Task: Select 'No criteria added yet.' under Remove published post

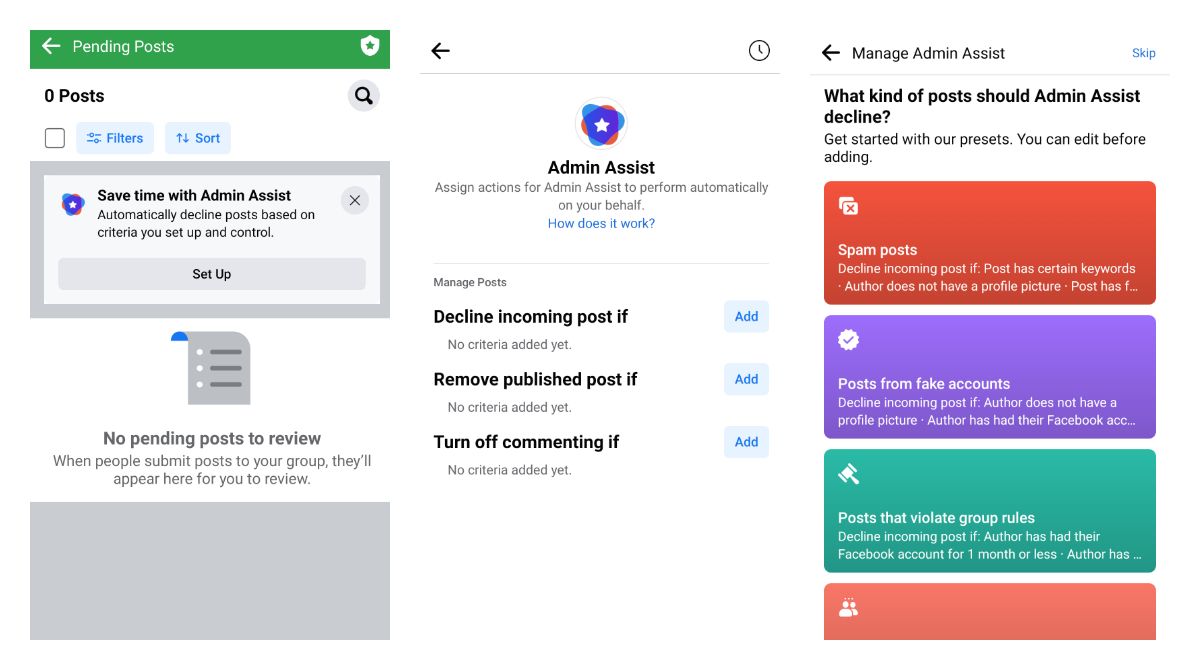Action: point(510,407)
